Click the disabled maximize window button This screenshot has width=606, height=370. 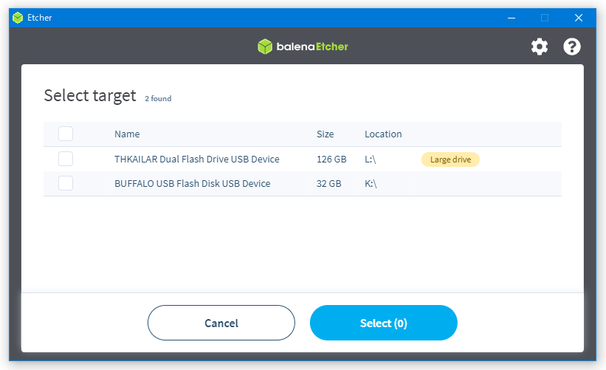click(x=545, y=18)
